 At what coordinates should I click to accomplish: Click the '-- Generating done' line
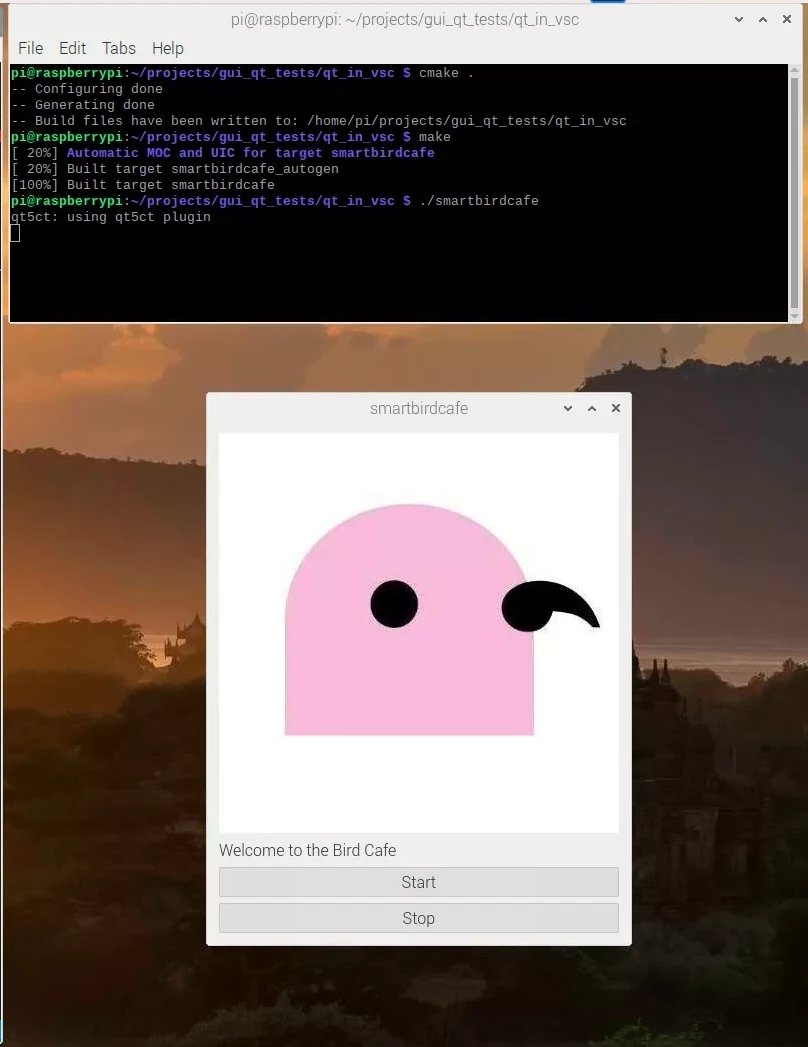point(83,105)
